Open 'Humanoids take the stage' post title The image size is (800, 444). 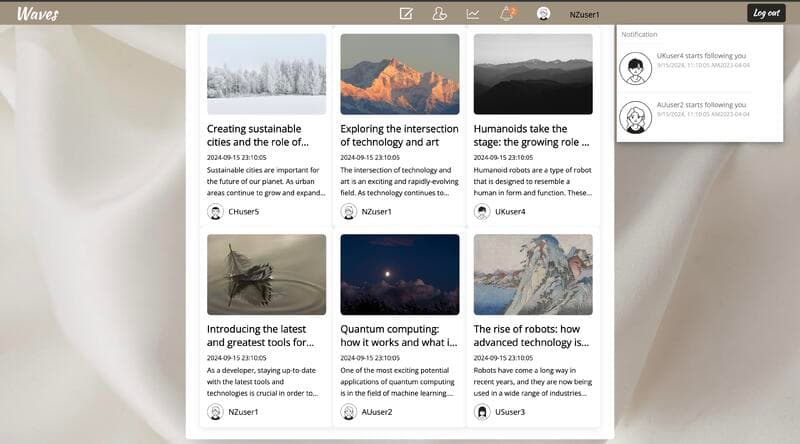pos(531,135)
